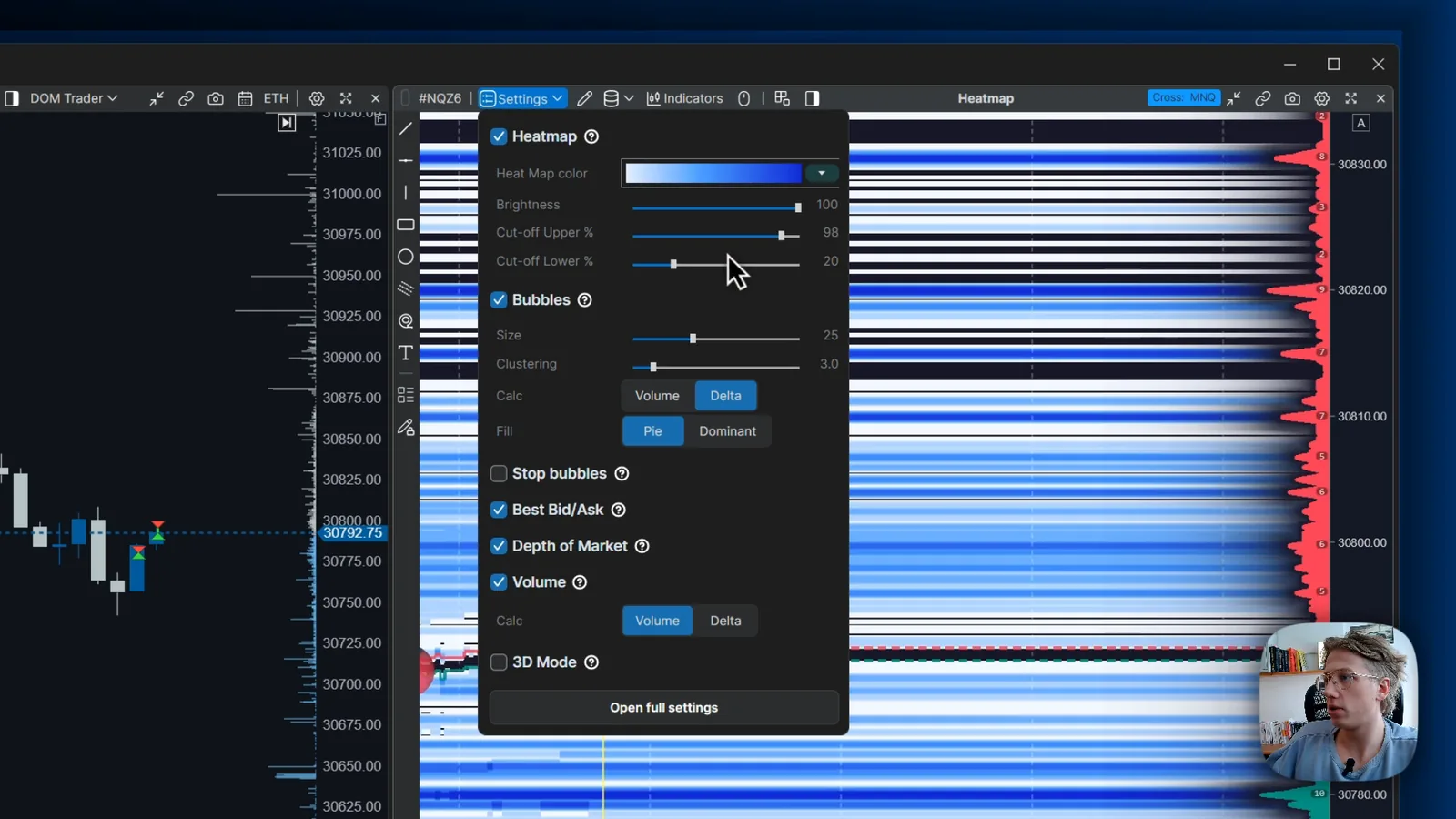Screen dimensions: 1456x819
Task: Uncheck the Depth of Market checkbox
Action: (x=499, y=546)
